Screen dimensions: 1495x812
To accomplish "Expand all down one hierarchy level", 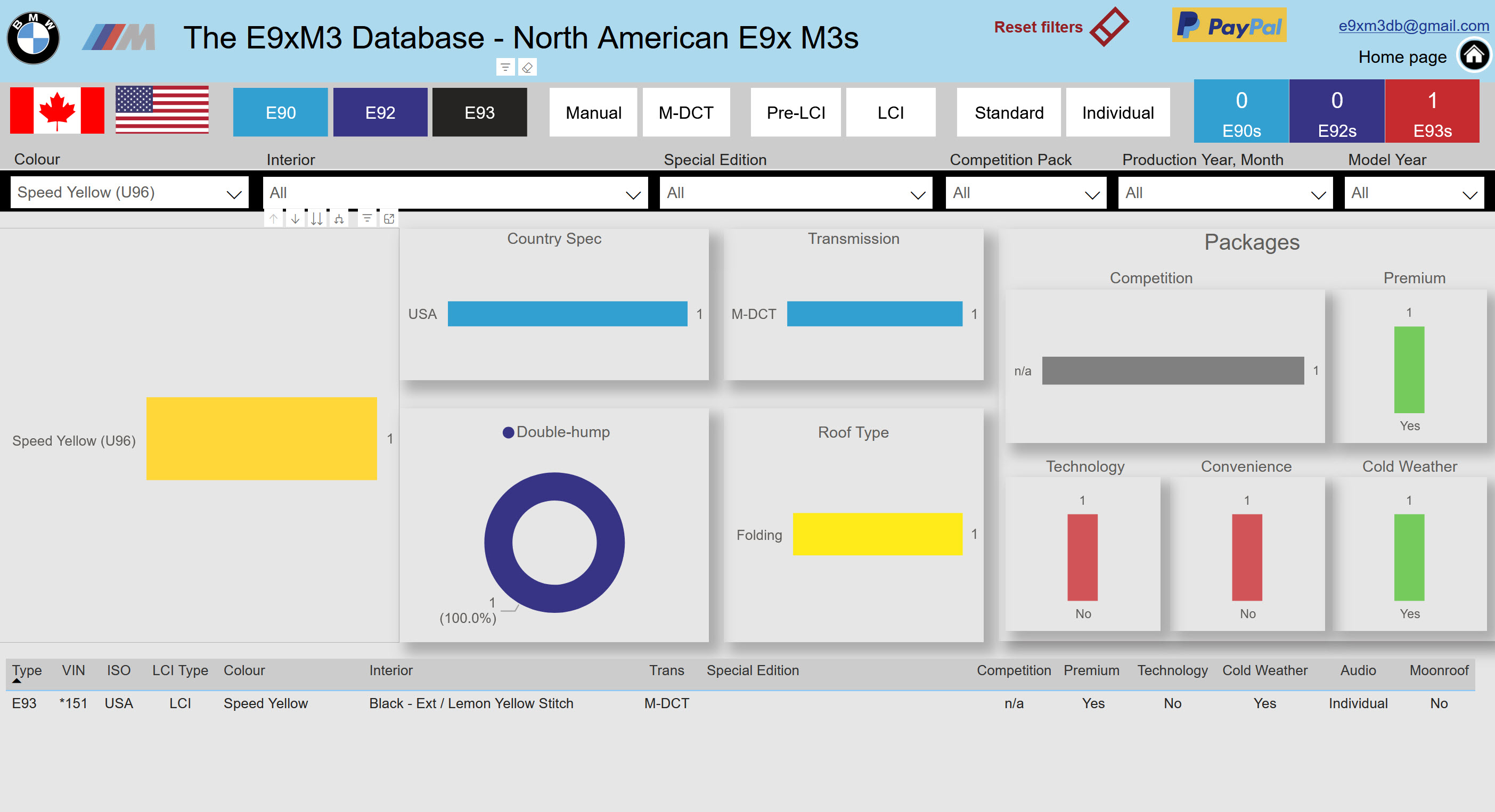I will (x=339, y=219).
